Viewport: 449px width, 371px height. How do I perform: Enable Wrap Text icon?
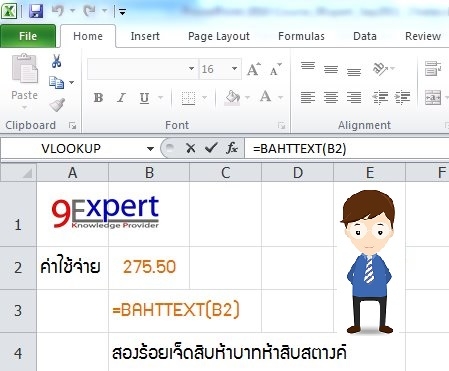433,69
